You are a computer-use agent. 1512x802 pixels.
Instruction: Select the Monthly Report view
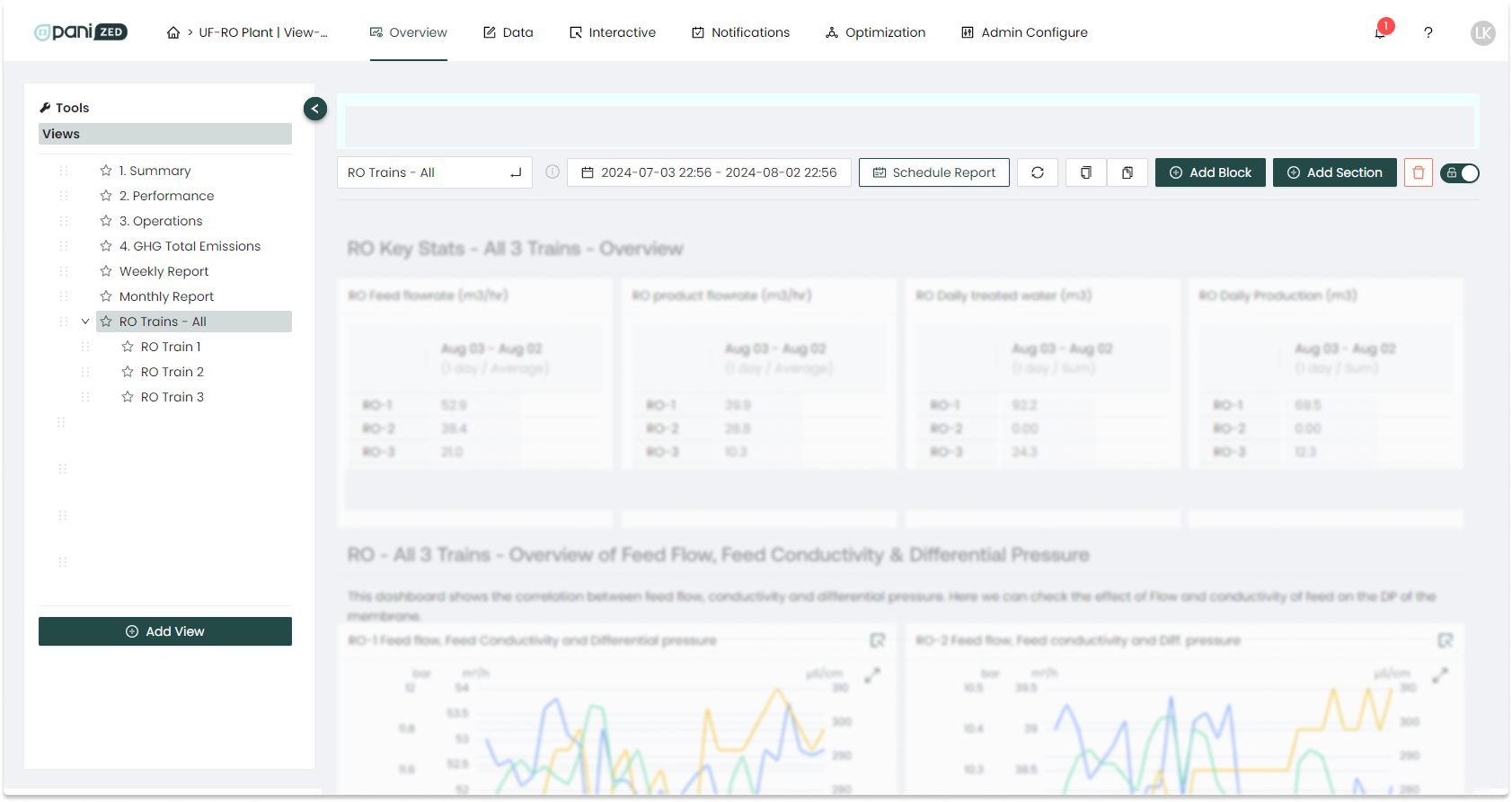point(166,296)
